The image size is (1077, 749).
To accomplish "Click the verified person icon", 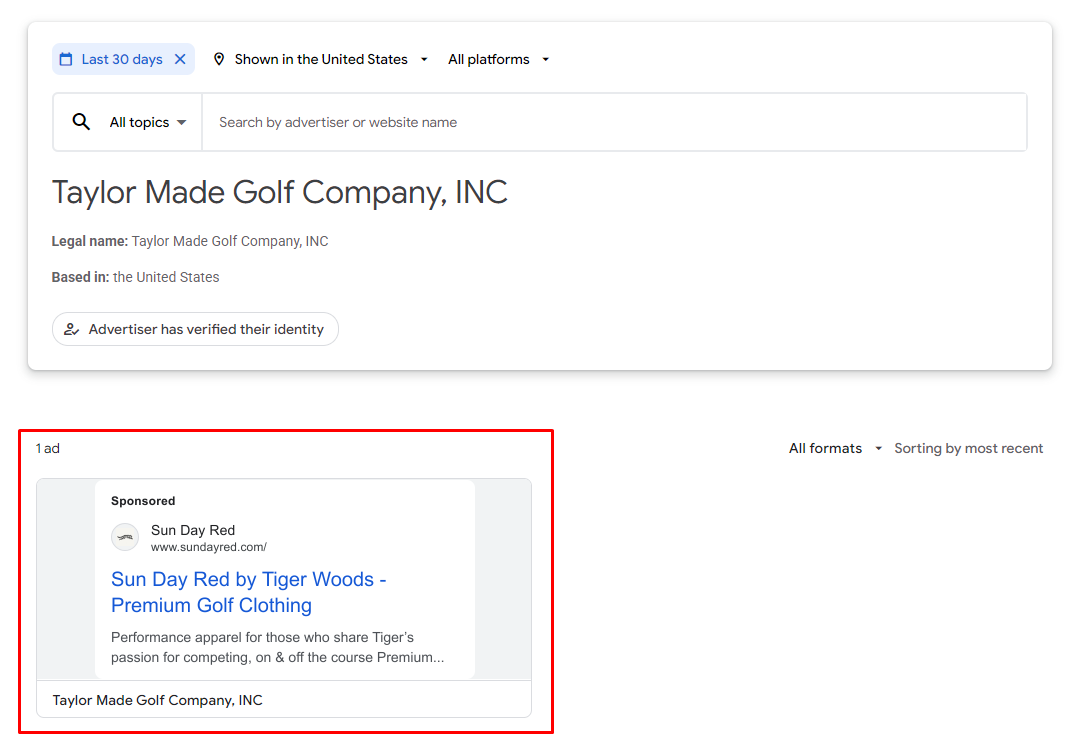I will tap(71, 329).
